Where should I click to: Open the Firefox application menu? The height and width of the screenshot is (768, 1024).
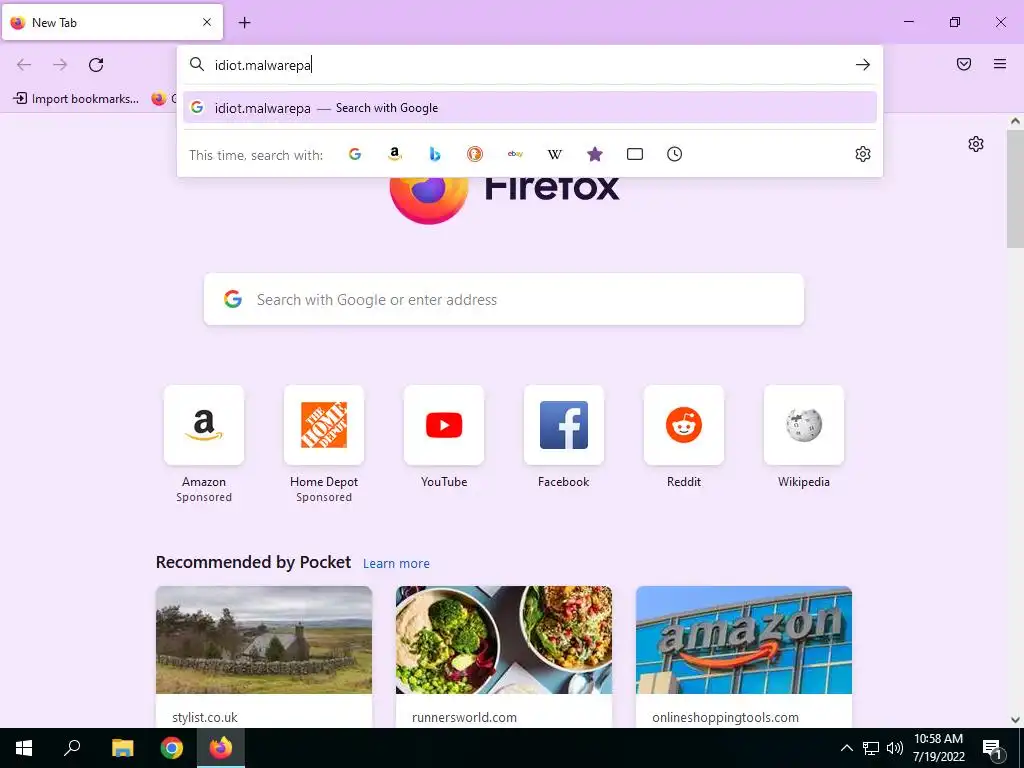click(x=1000, y=64)
